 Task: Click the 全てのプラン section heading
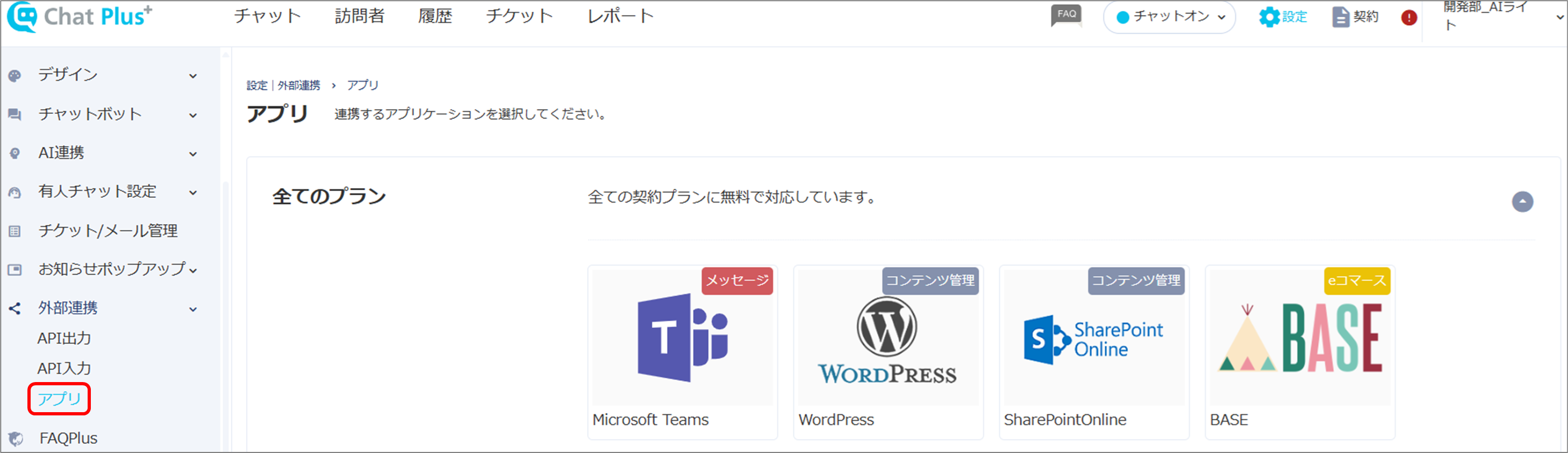click(328, 197)
